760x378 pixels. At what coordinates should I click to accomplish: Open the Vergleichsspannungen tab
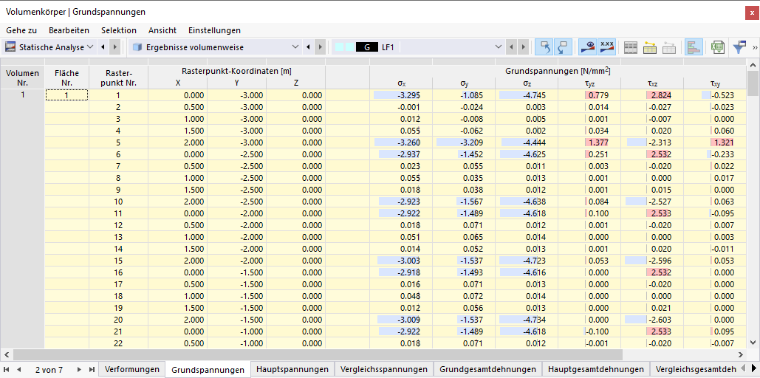click(384, 369)
